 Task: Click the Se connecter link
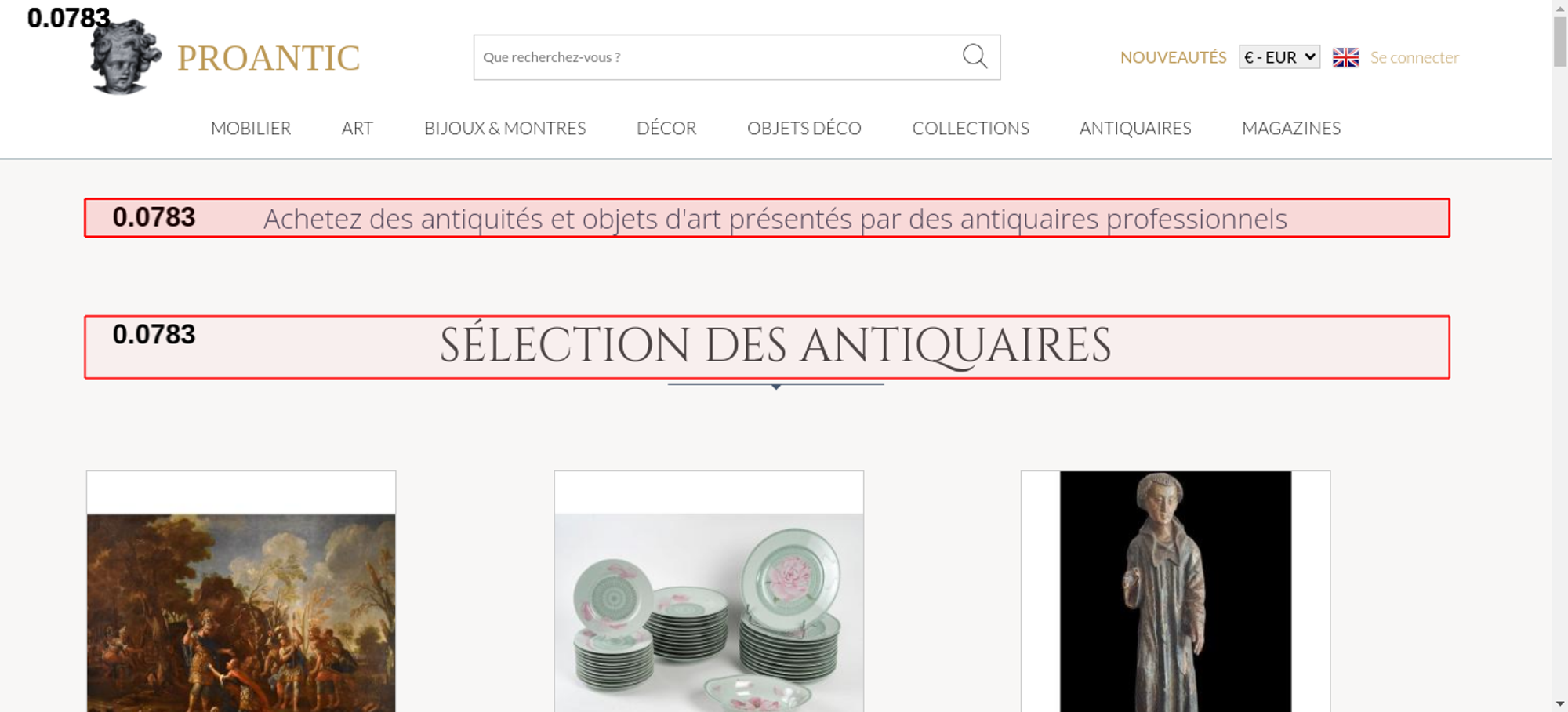[1414, 57]
